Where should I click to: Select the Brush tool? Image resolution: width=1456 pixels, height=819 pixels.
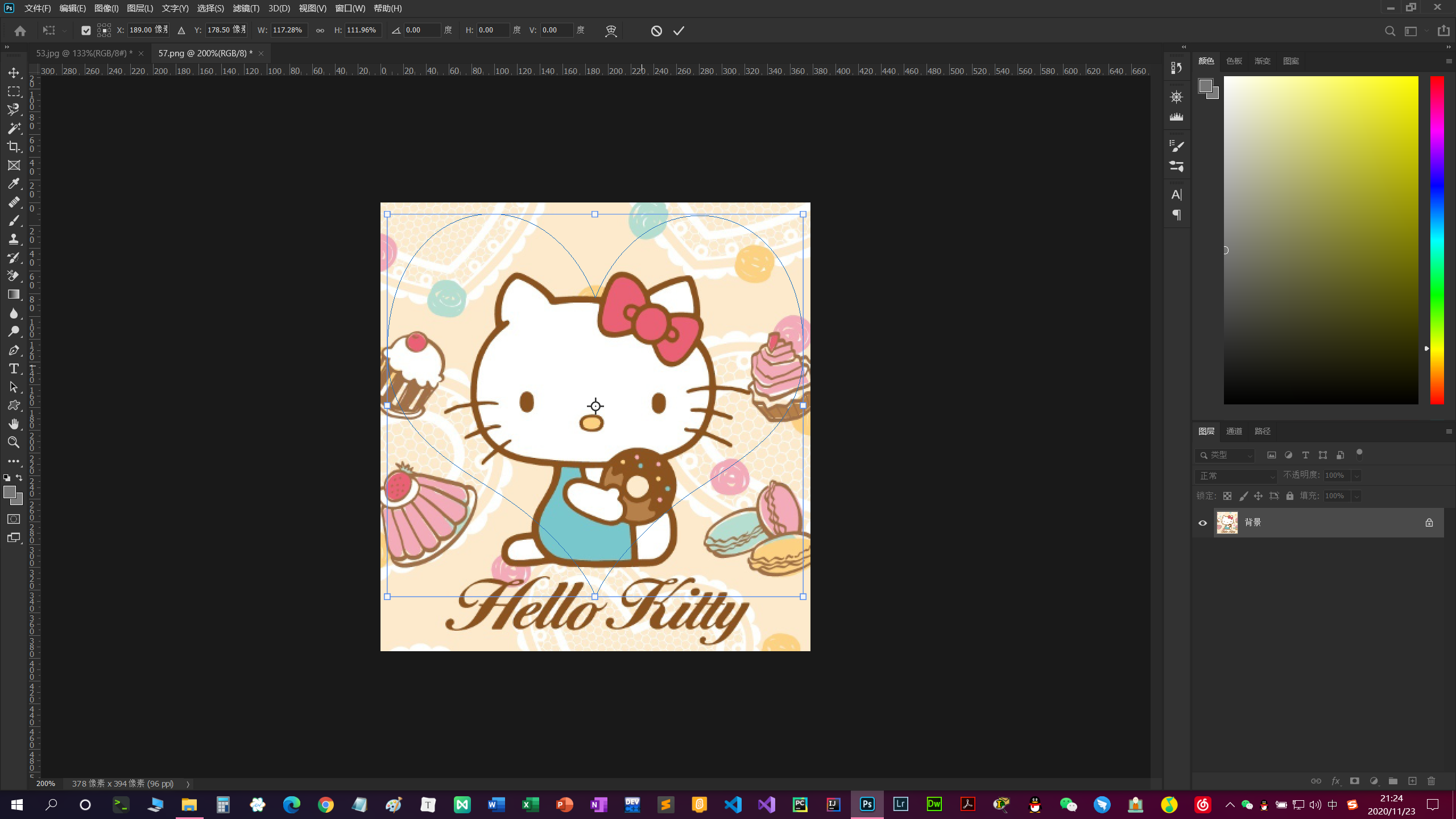tap(14, 221)
